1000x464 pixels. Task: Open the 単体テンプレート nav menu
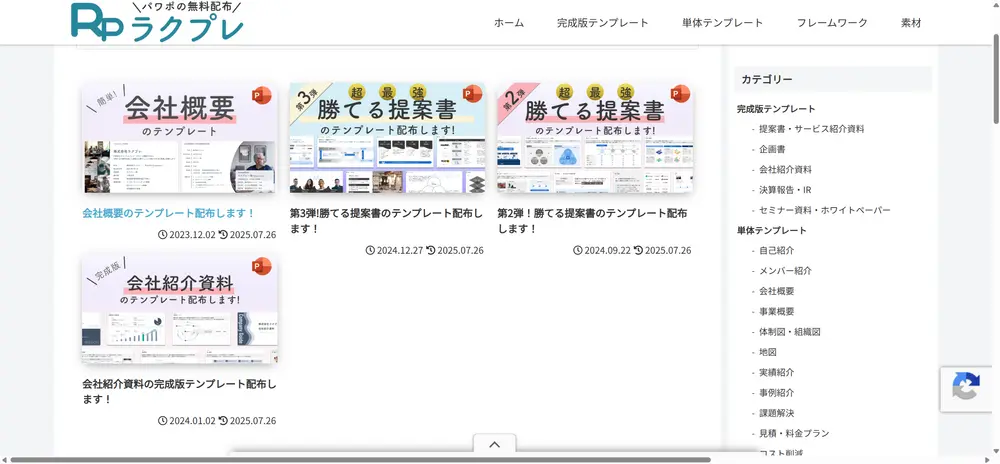(723, 23)
